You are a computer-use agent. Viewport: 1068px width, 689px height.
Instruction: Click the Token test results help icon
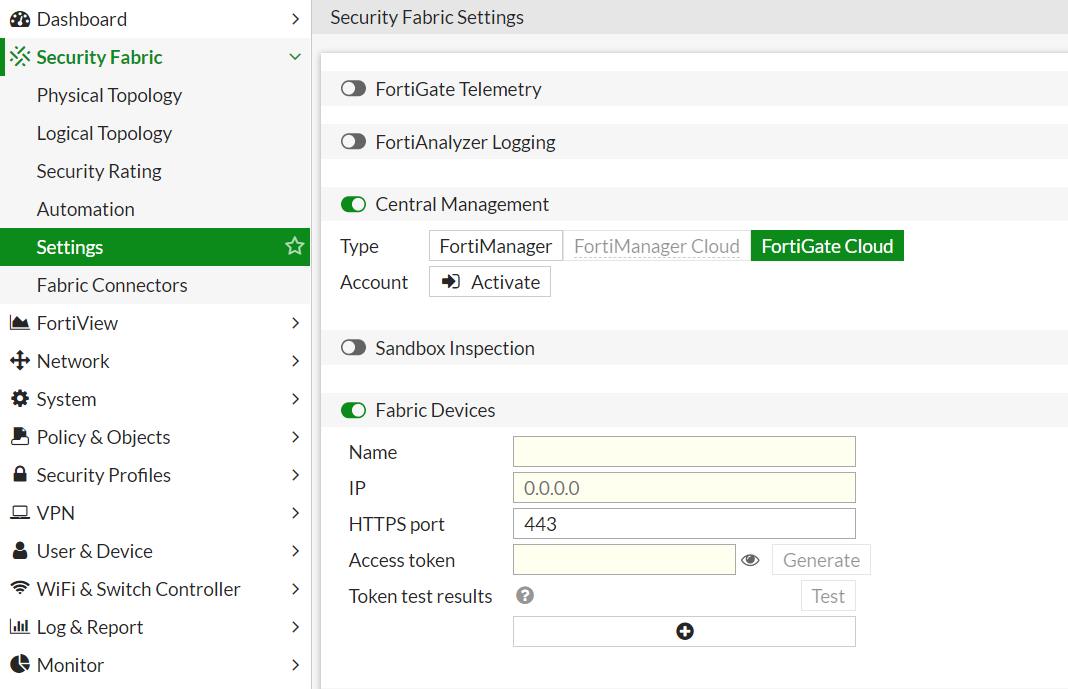pyautogui.click(x=524, y=596)
